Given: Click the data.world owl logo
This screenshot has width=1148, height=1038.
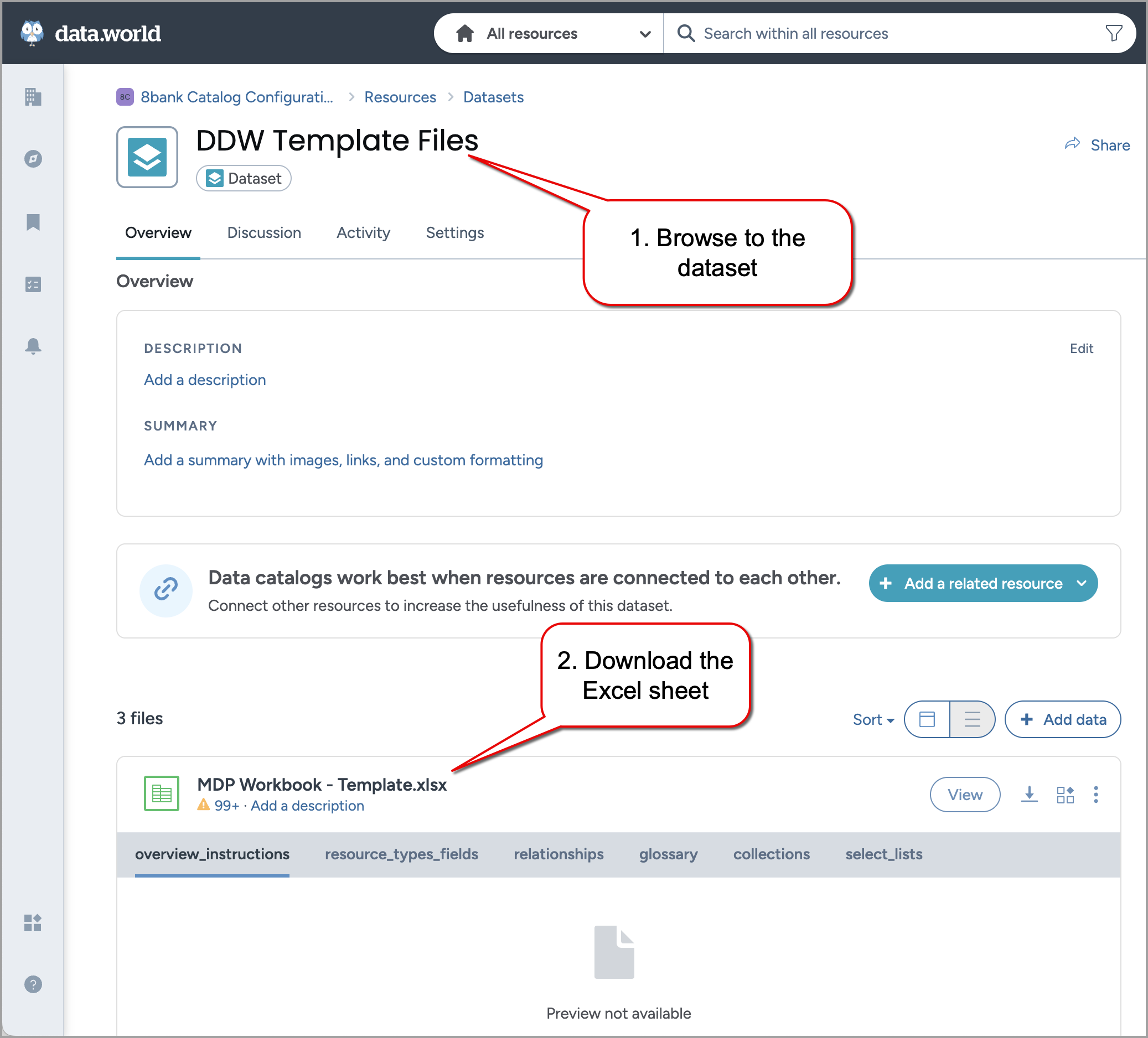Looking at the screenshot, I should pos(32,33).
